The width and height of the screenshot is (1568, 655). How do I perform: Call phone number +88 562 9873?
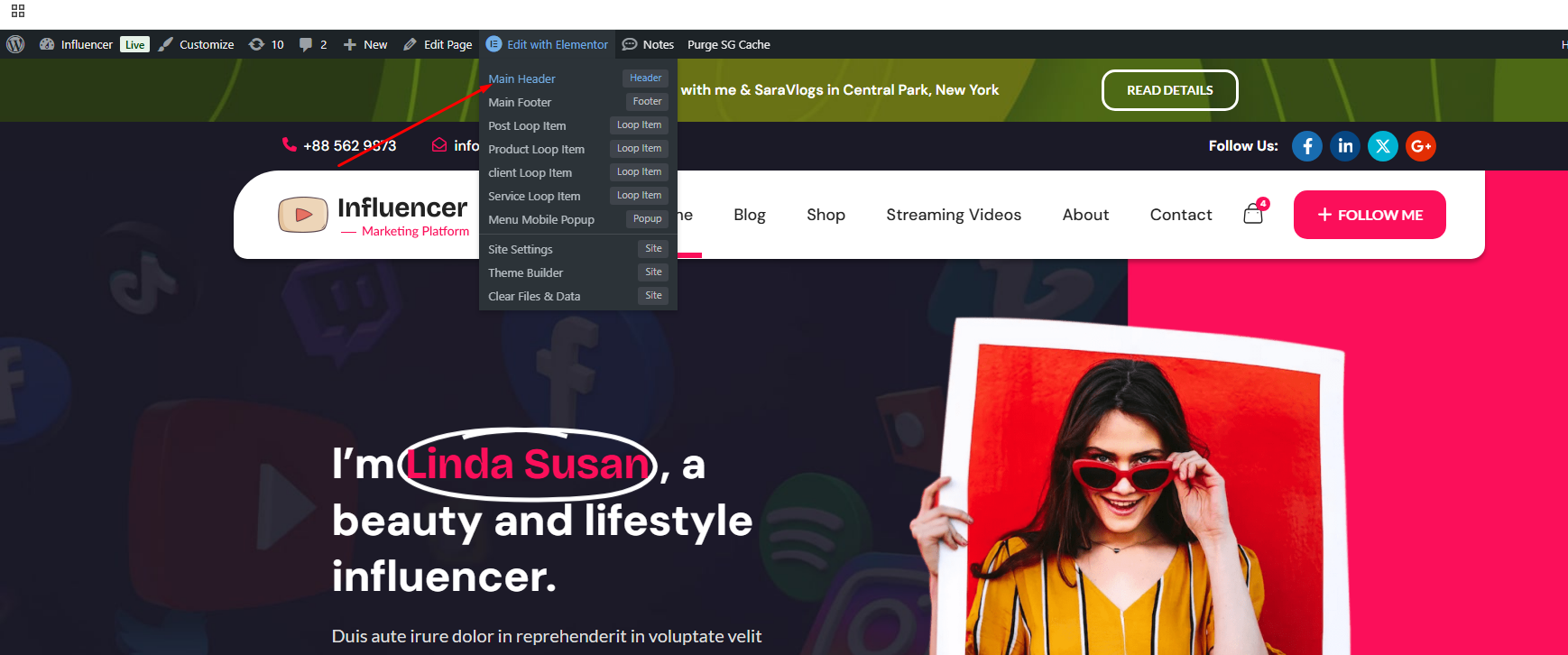point(349,145)
